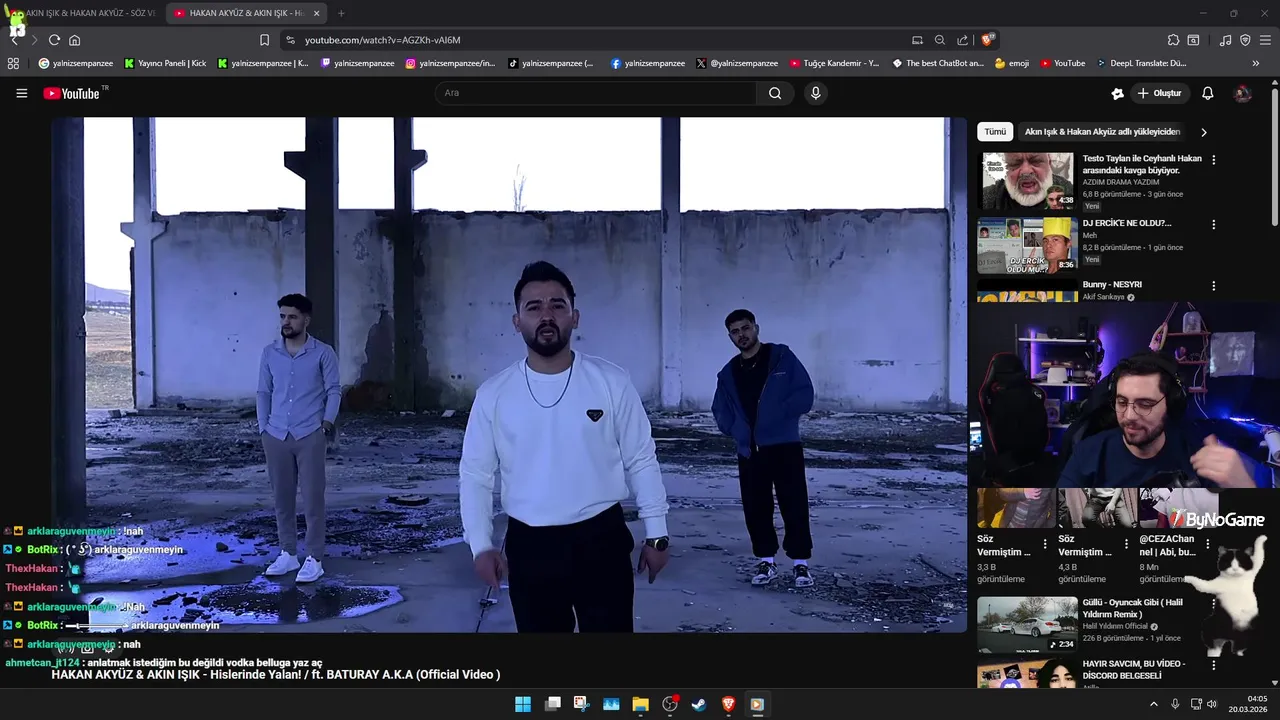Open the browser zoom magnifier in address bar
Viewport: 1280px width, 720px height.
940,40
